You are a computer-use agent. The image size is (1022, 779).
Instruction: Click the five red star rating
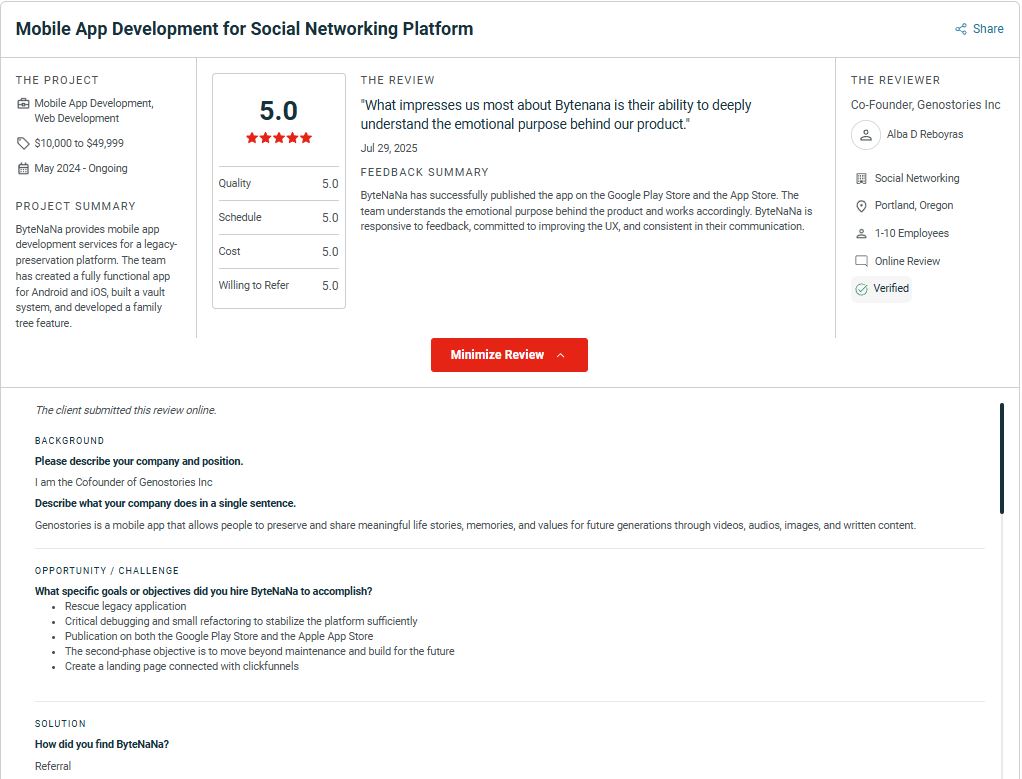pyautogui.click(x=279, y=138)
